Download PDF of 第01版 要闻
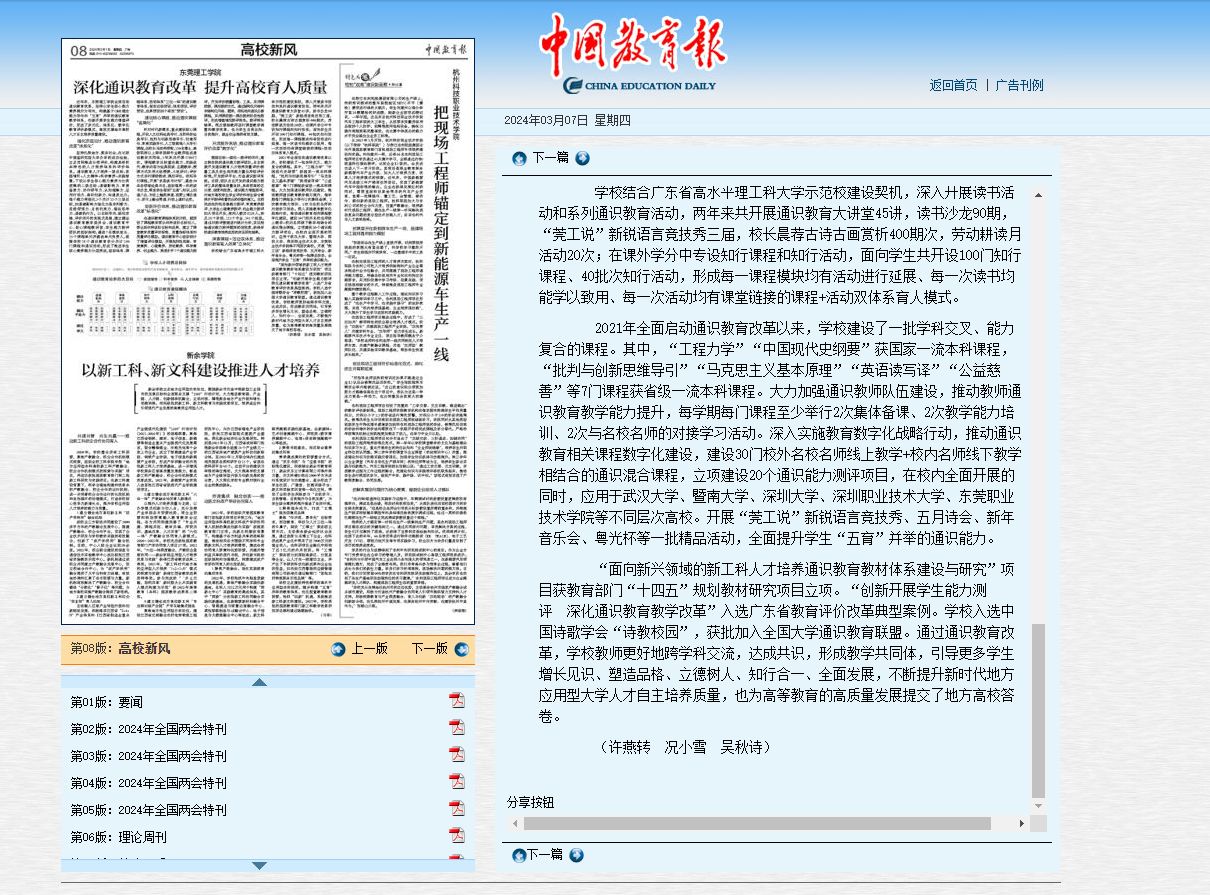 [457, 701]
